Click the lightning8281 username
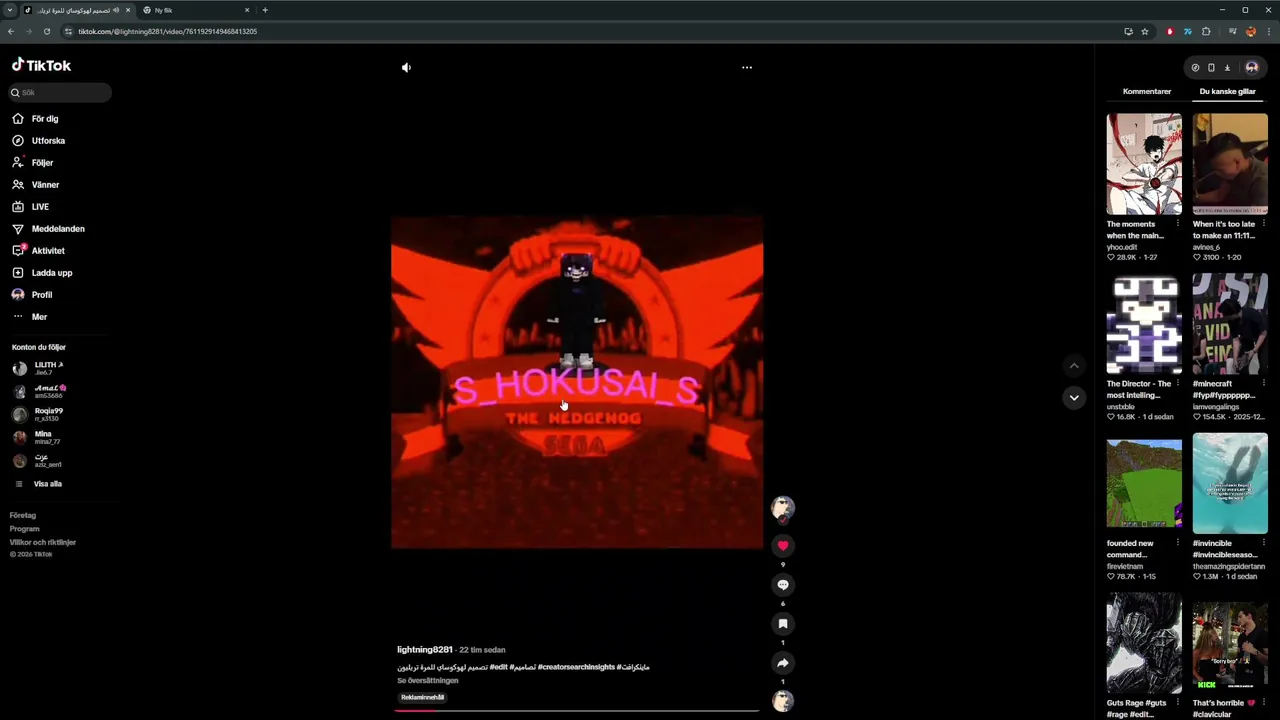The height and width of the screenshot is (720, 1280). click(x=425, y=650)
